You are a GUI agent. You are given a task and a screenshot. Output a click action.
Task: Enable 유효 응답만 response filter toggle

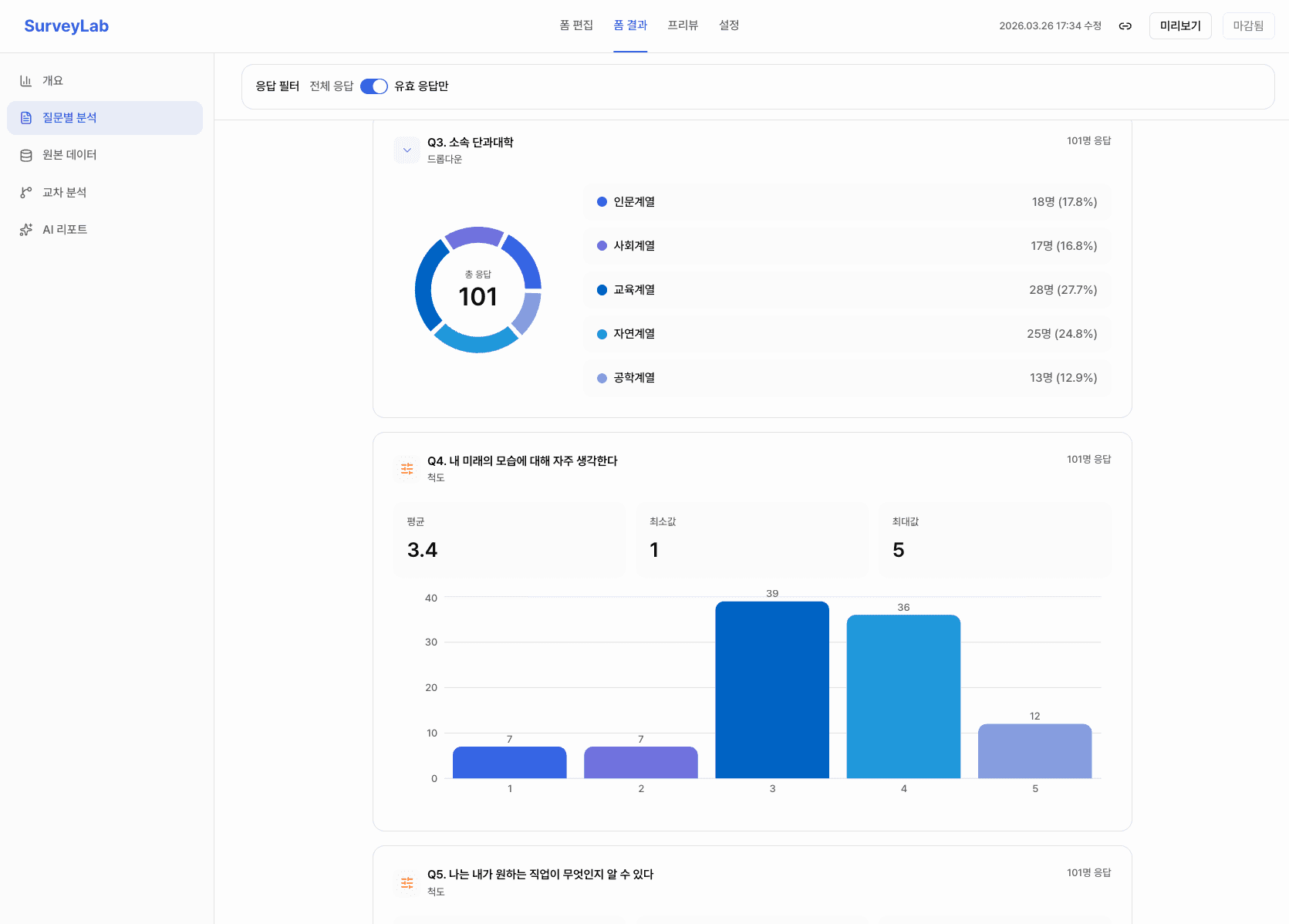coord(373,86)
